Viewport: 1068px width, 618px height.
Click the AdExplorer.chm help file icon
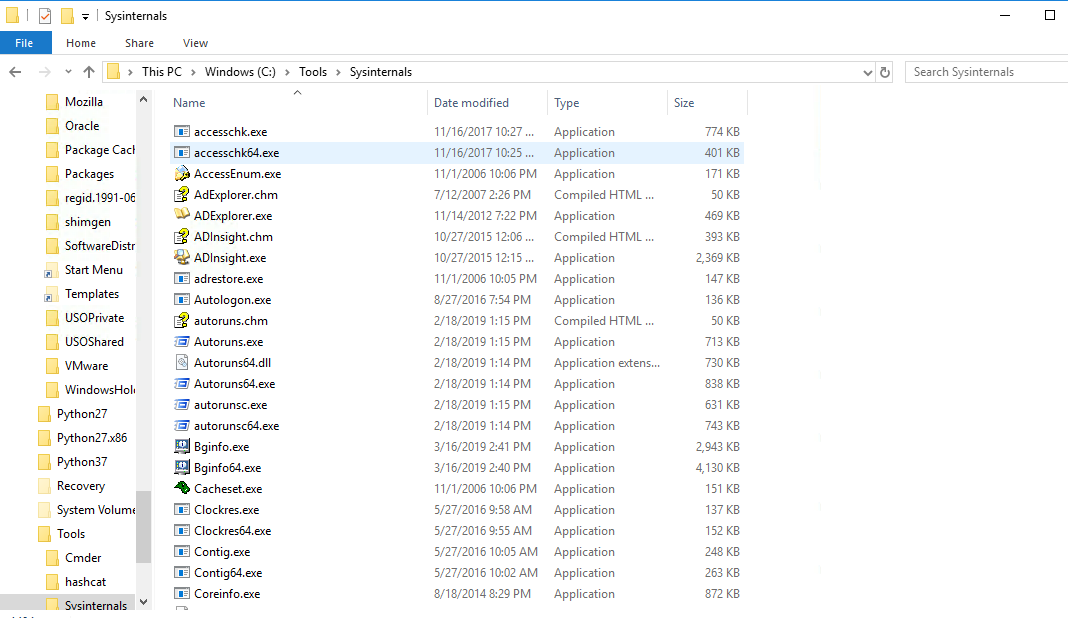pos(182,195)
